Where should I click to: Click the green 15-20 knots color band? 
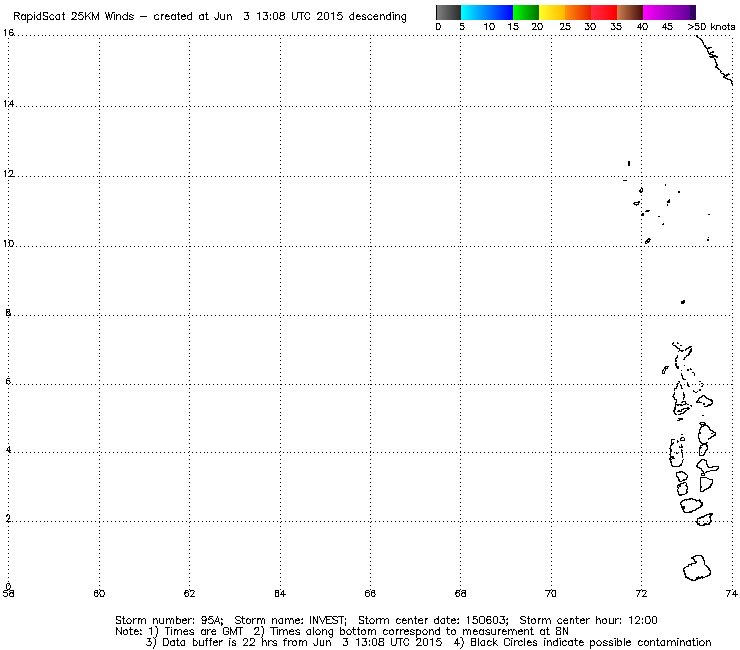(526, 12)
